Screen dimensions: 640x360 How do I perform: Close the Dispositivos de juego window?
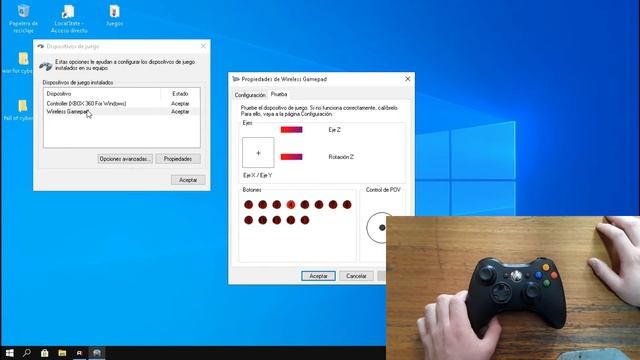(x=203, y=46)
